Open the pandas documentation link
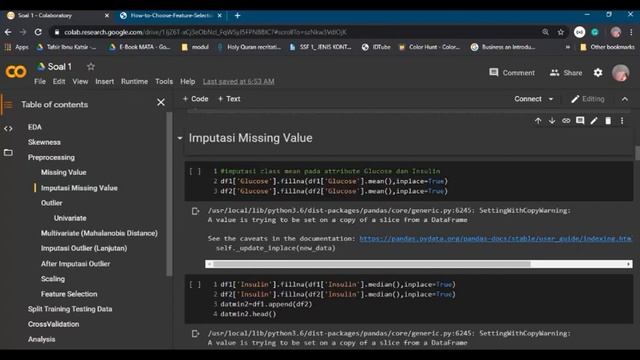The height and width of the screenshot is (360, 640). coord(495,238)
